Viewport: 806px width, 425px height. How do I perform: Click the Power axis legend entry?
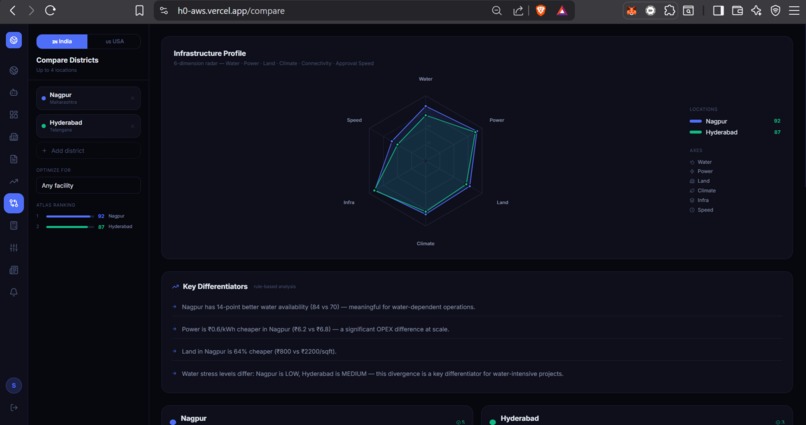[x=701, y=171]
